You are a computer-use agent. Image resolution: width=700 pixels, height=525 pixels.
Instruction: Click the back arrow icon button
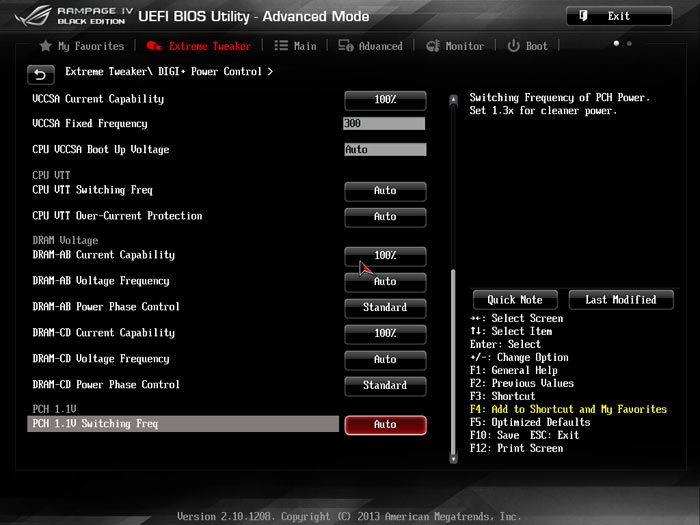tap(40, 74)
